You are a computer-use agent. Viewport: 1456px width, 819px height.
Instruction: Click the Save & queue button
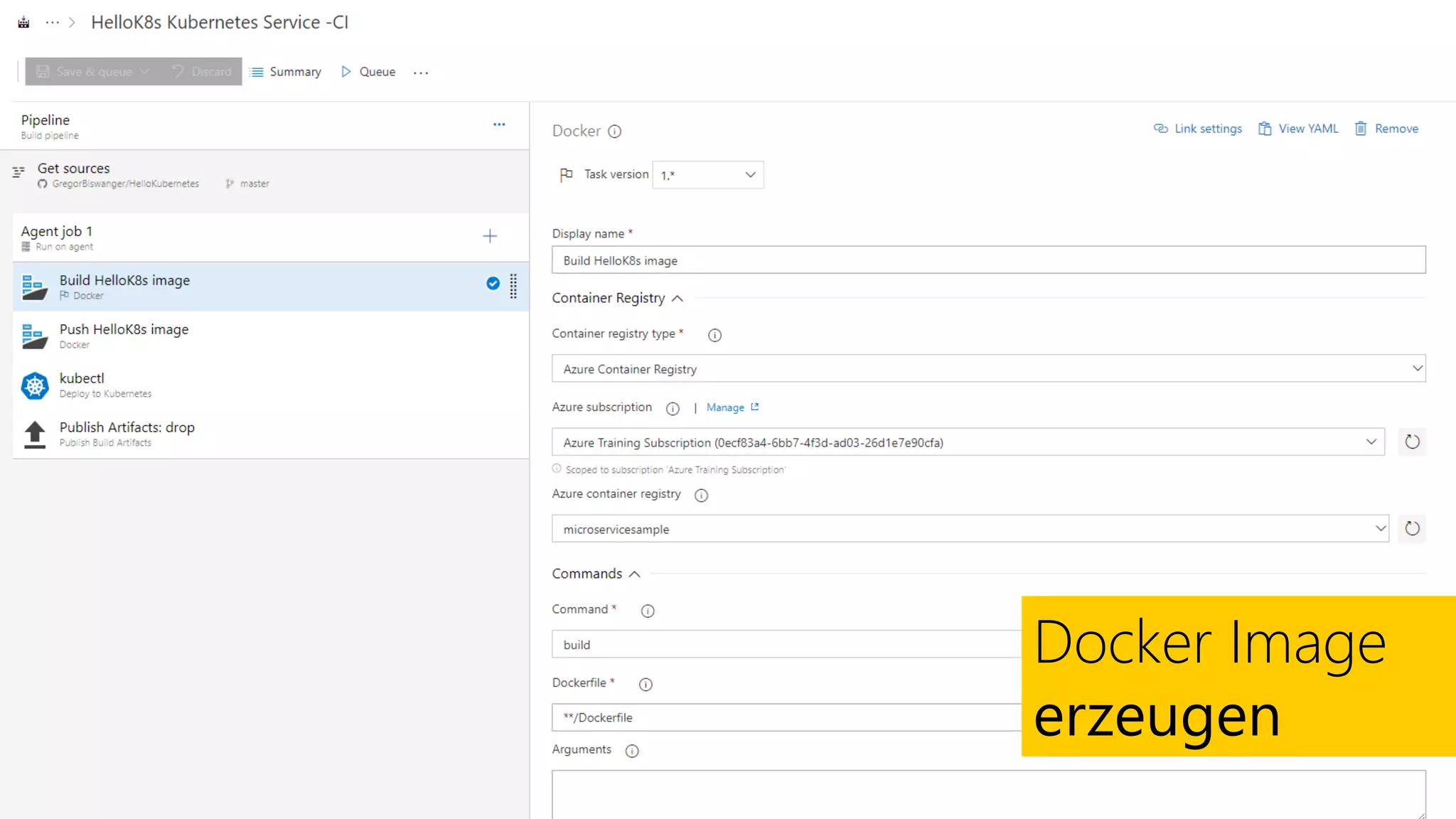pos(93,72)
